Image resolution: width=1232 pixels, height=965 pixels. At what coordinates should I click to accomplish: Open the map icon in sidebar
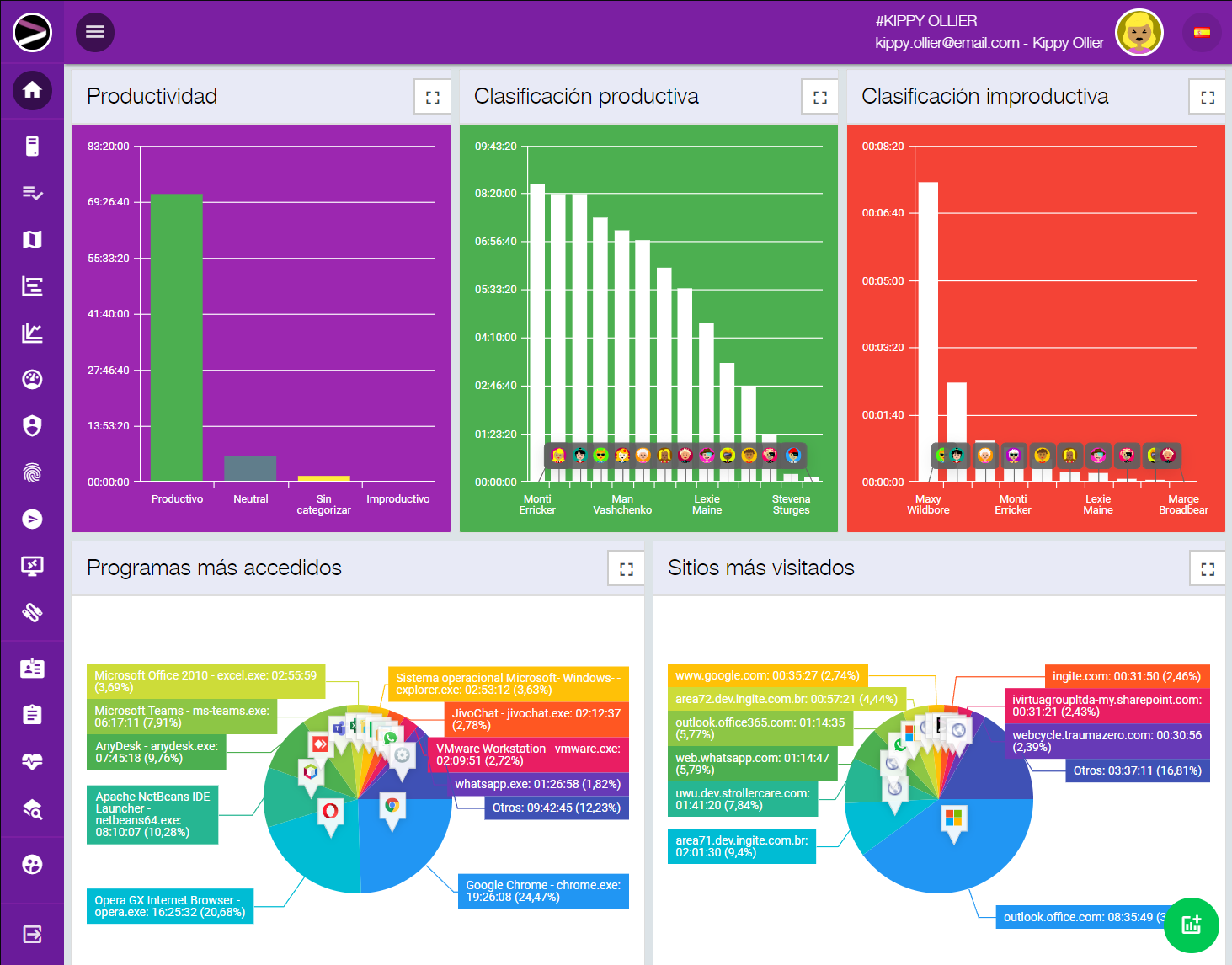[32, 240]
